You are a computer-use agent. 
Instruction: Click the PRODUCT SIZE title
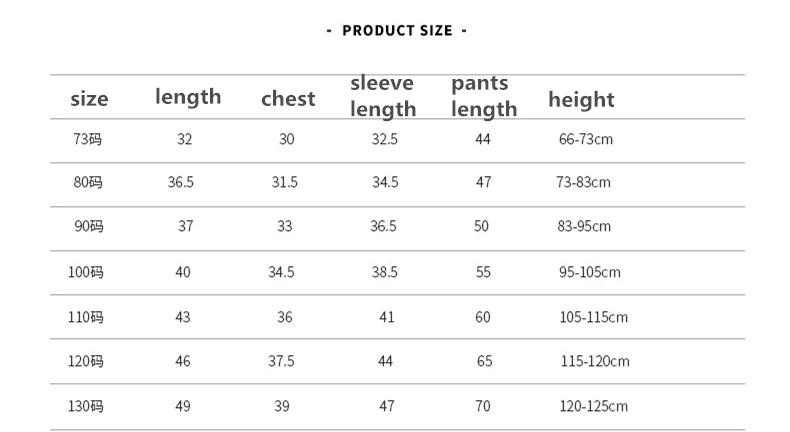point(397,30)
